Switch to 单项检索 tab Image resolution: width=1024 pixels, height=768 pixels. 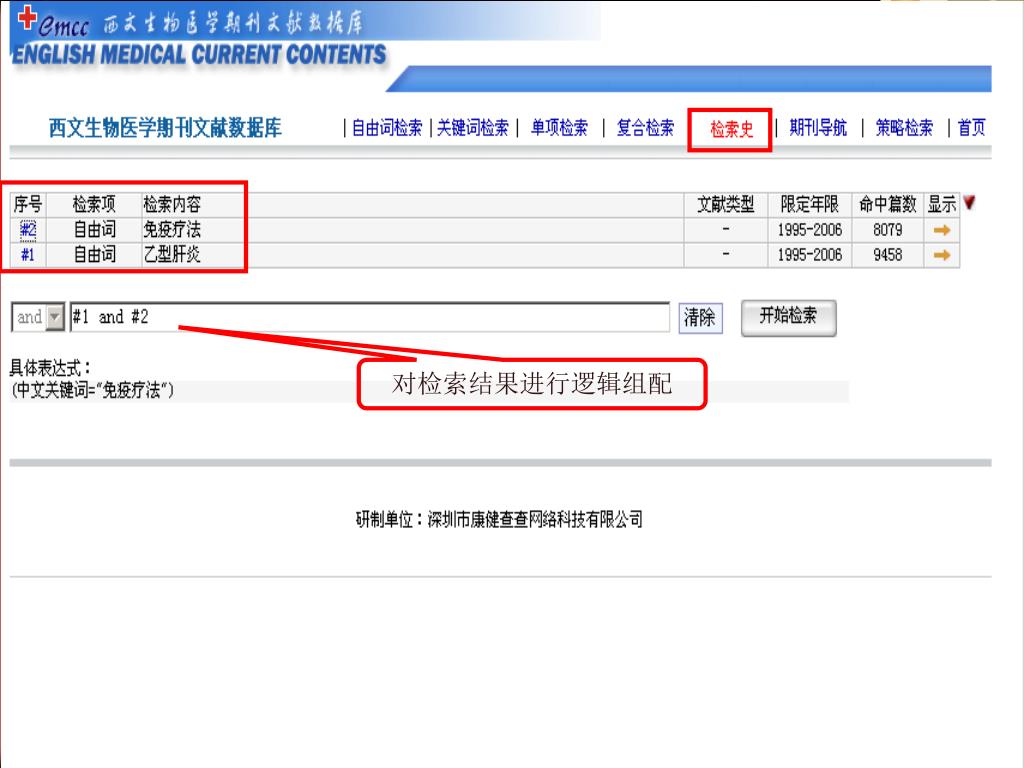click(560, 127)
